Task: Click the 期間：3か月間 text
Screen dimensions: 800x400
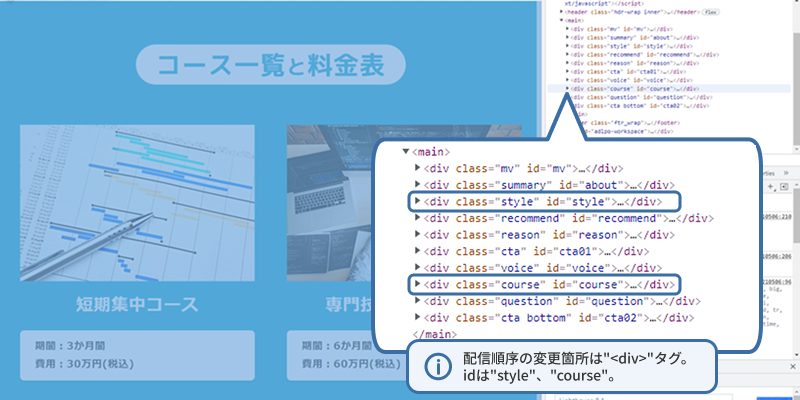Action: pyautogui.click(x=70, y=345)
